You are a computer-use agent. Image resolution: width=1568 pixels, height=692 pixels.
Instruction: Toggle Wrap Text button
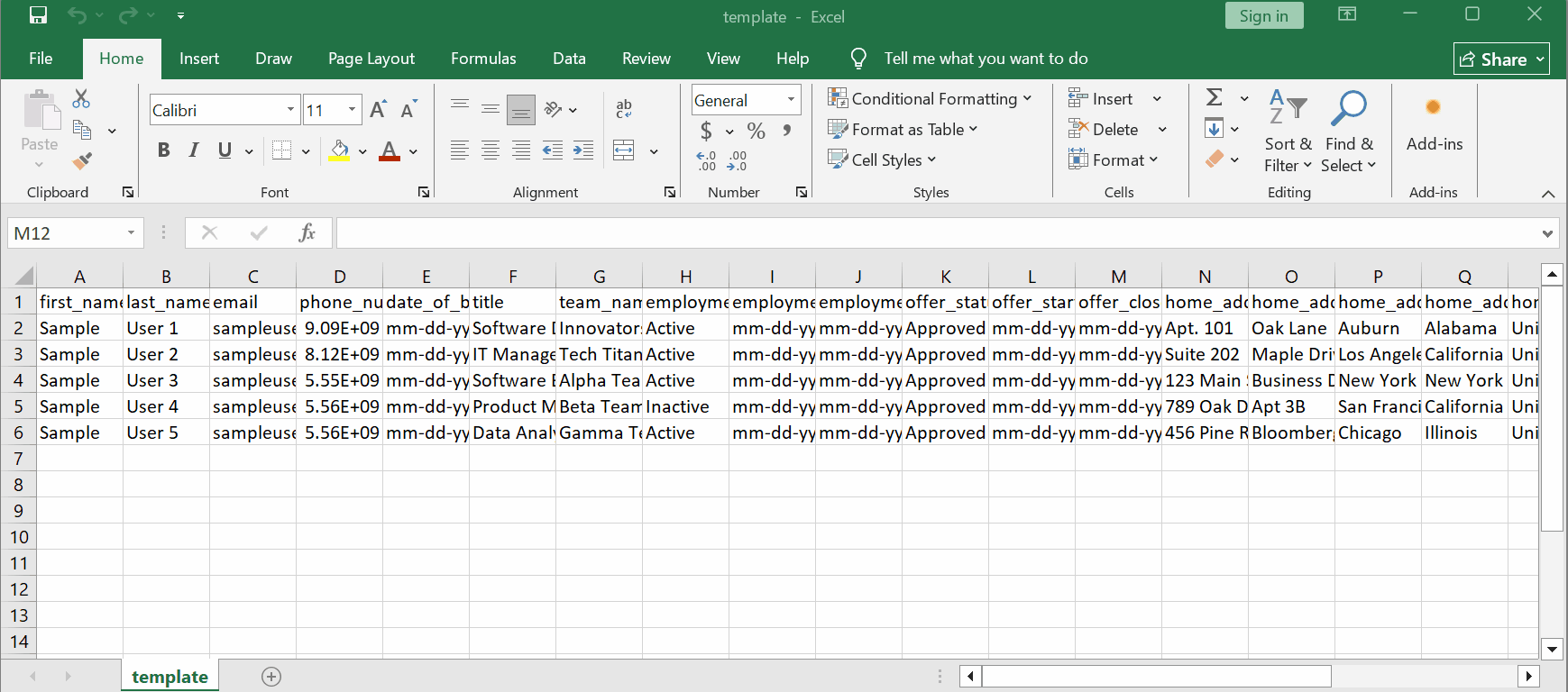(x=624, y=109)
